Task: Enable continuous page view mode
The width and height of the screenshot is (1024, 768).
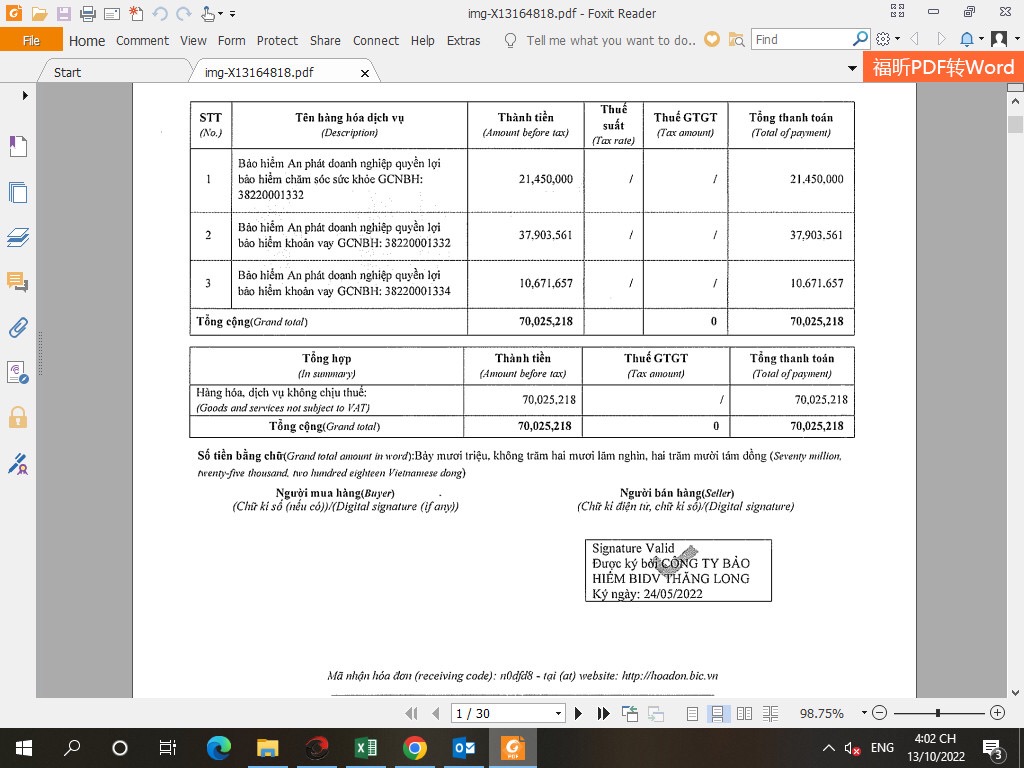Action: (717, 713)
